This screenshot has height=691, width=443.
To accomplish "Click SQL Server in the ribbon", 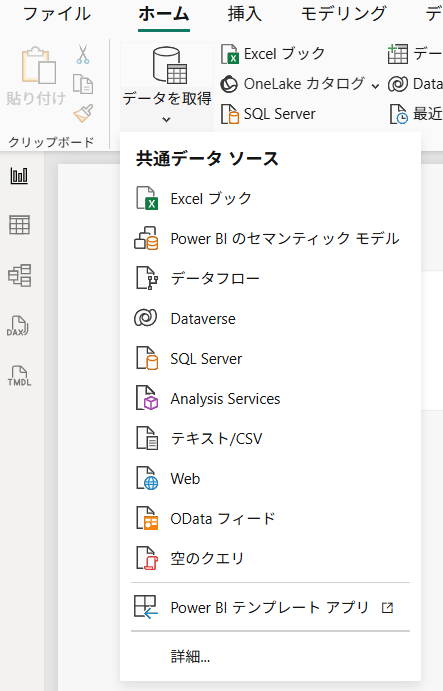I will (x=268, y=114).
